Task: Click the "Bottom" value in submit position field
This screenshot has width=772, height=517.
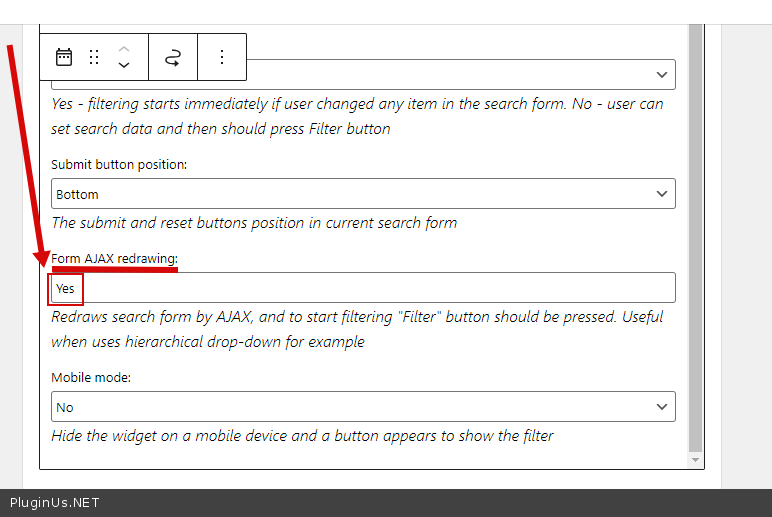Action: [x=77, y=195]
